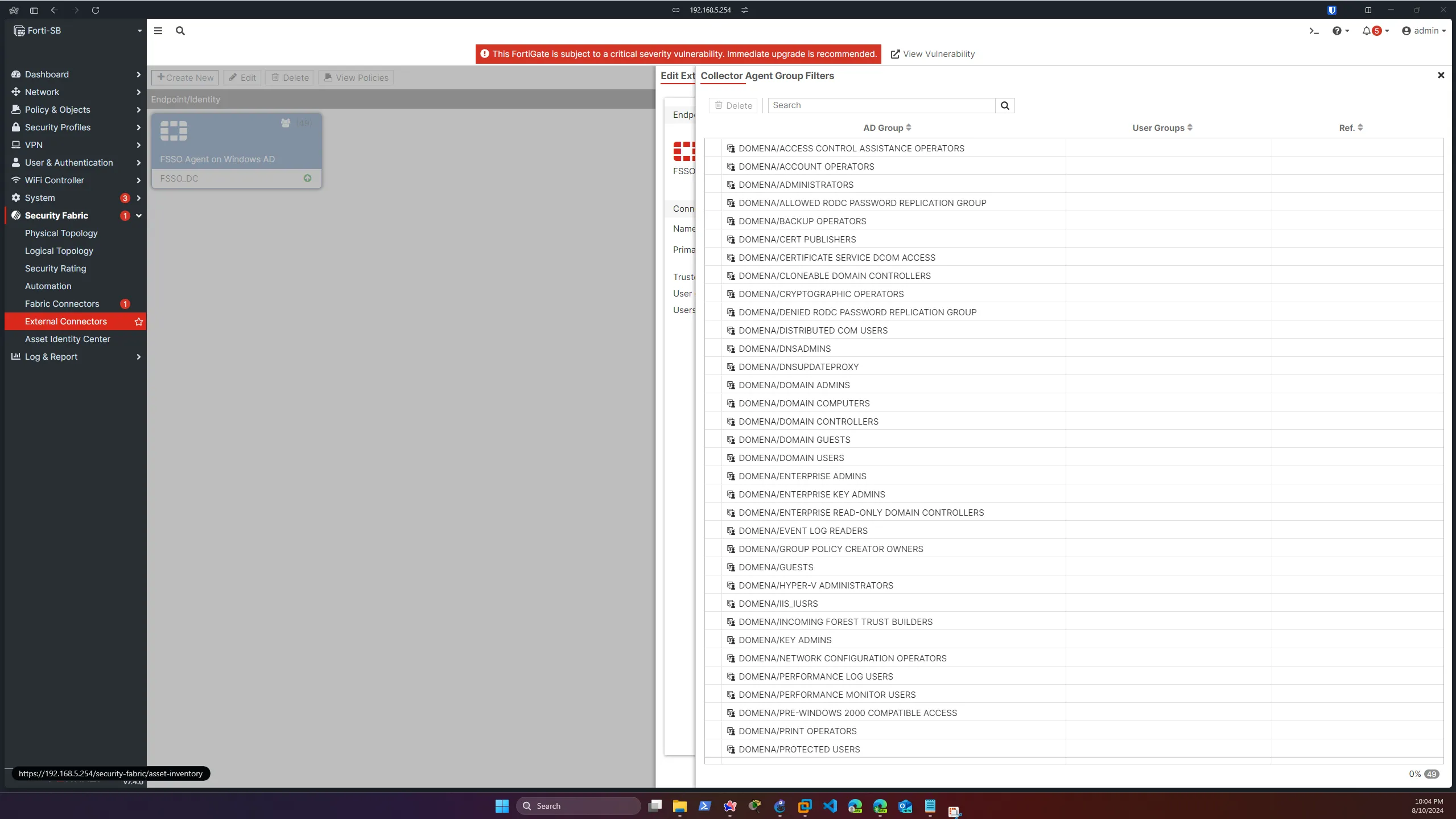Click the External Connectors menu item

66,321
